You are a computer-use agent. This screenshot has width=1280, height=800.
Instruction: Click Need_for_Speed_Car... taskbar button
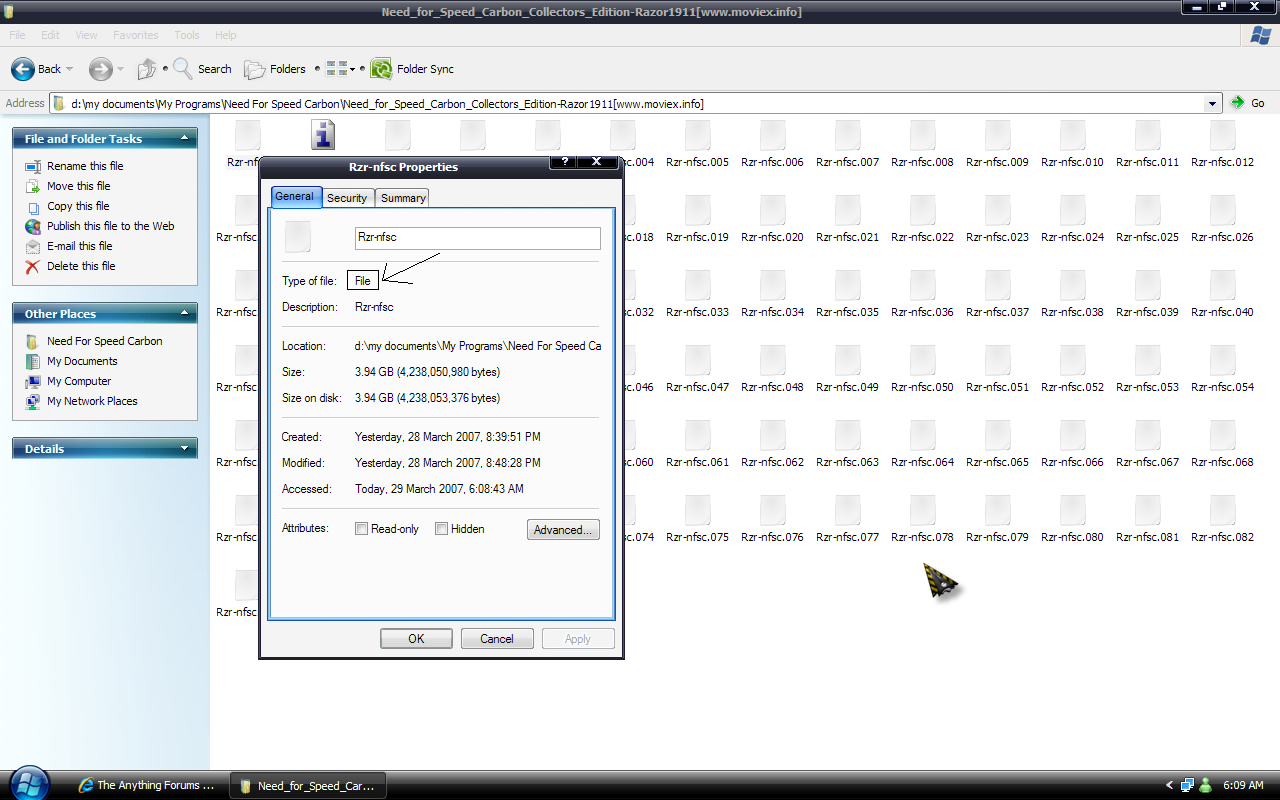click(x=307, y=785)
